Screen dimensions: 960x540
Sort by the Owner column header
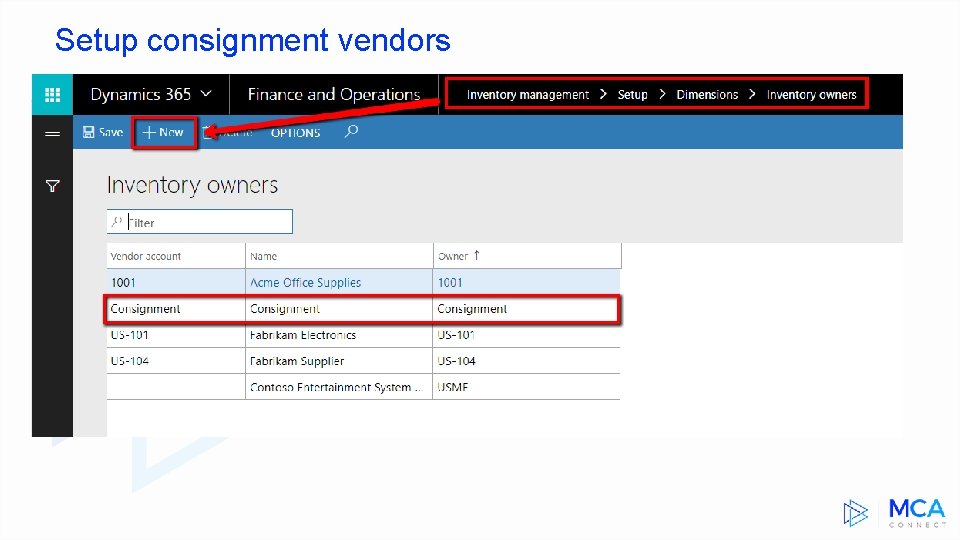point(527,256)
